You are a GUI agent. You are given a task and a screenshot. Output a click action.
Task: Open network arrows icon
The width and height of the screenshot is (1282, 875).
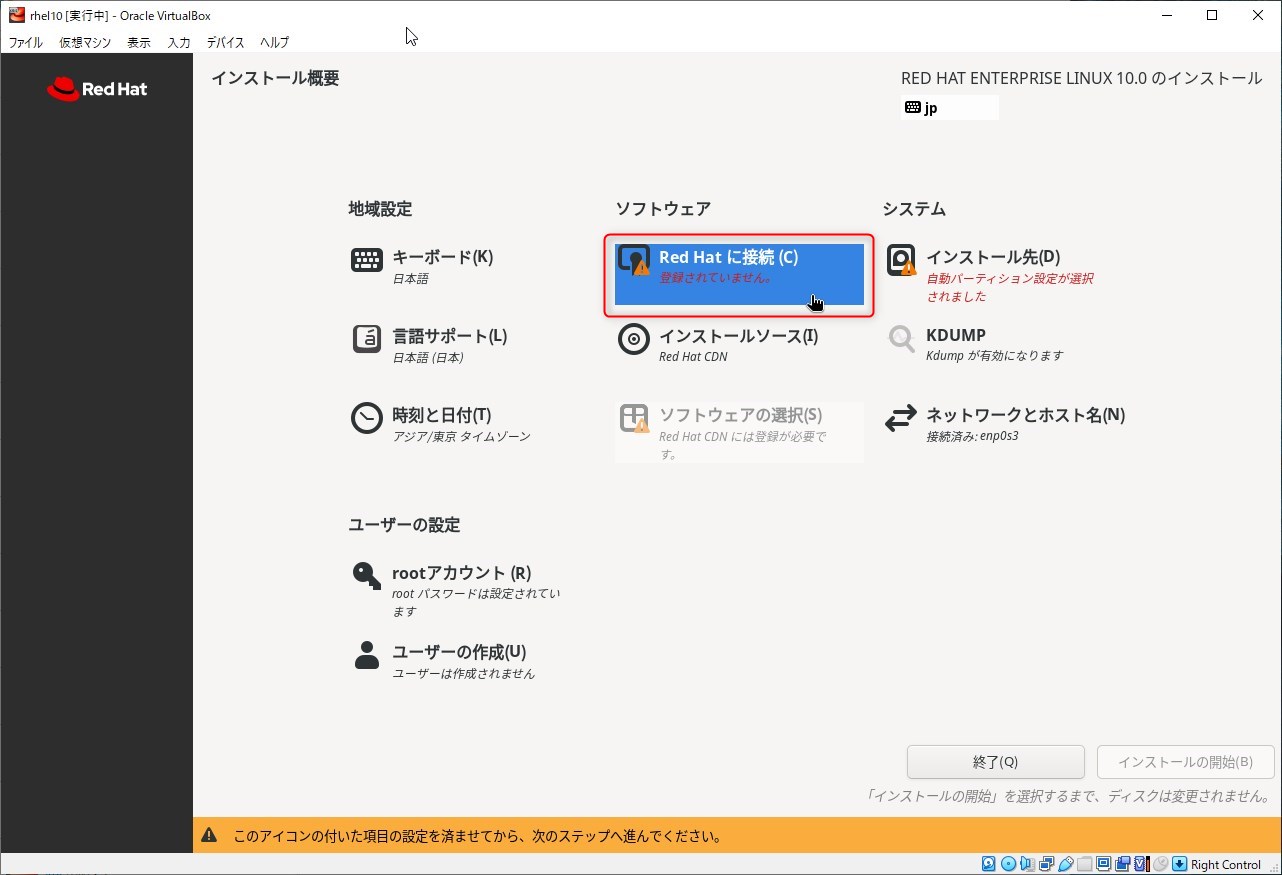[901, 418]
